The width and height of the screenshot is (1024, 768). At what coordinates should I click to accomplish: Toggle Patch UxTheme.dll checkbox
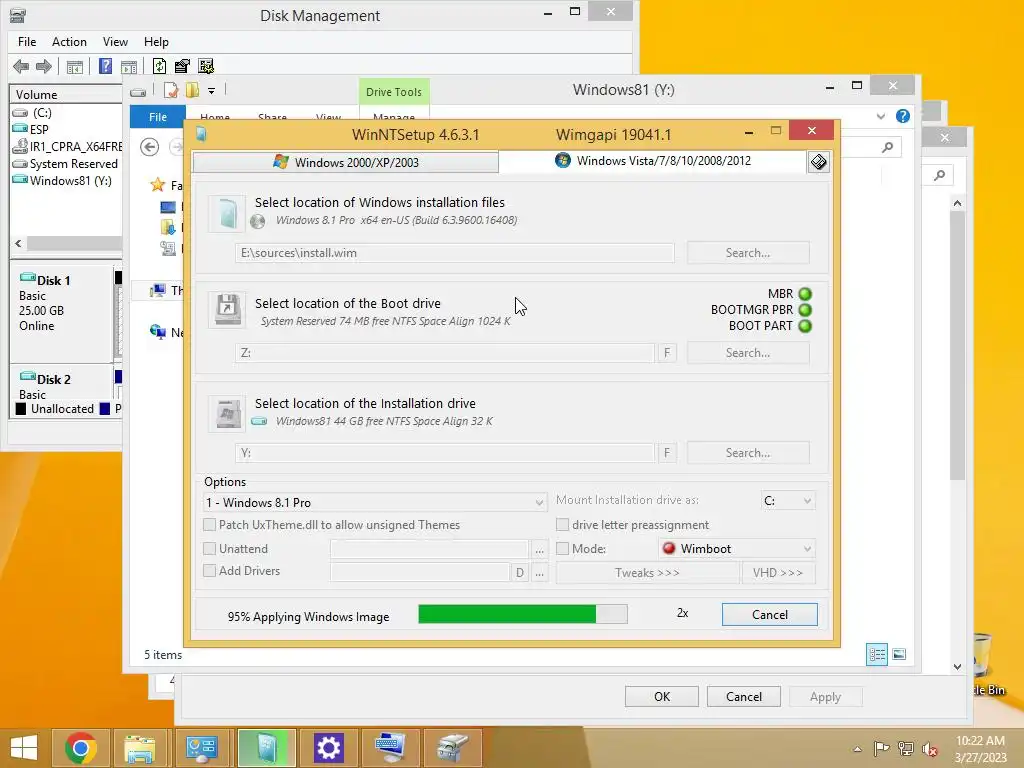tap(210, 524)
